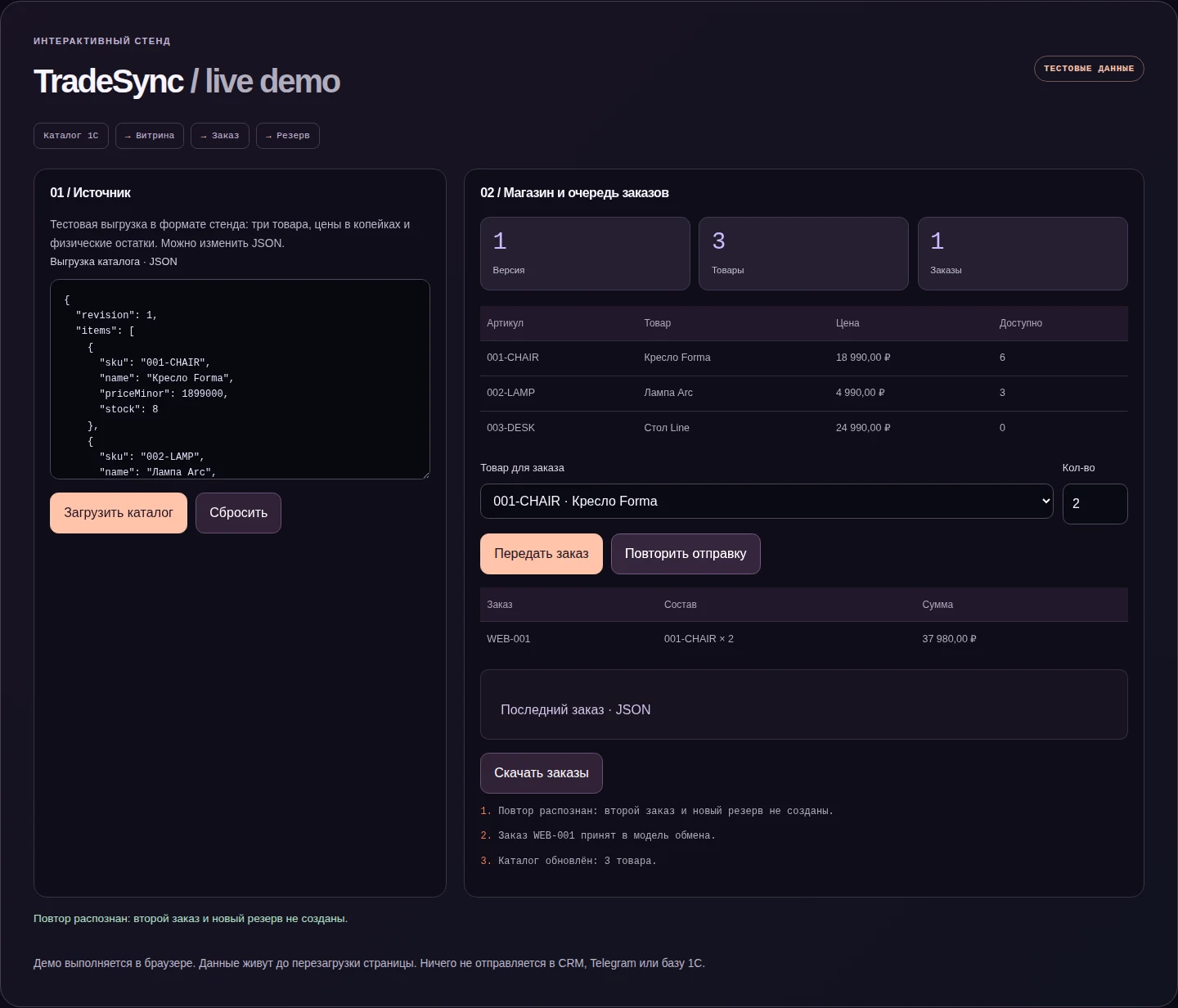Viewport: 1178px width, 1008px height.
Task: Click the Доступно column header
Action: pos(1020,323)
